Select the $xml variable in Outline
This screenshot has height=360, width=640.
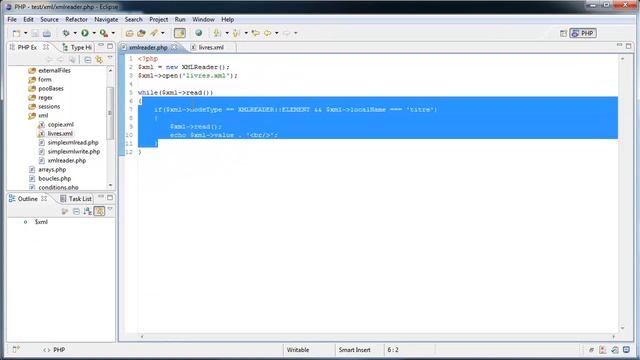(x=41, y=222)
